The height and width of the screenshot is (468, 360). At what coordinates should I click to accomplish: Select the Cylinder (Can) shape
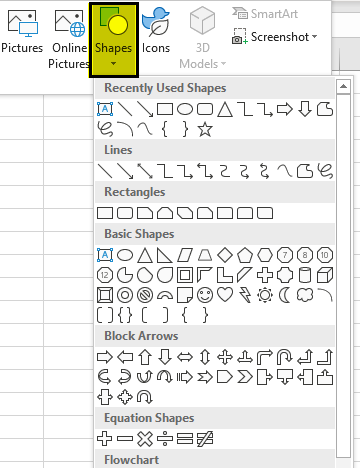tap(305, 275)
